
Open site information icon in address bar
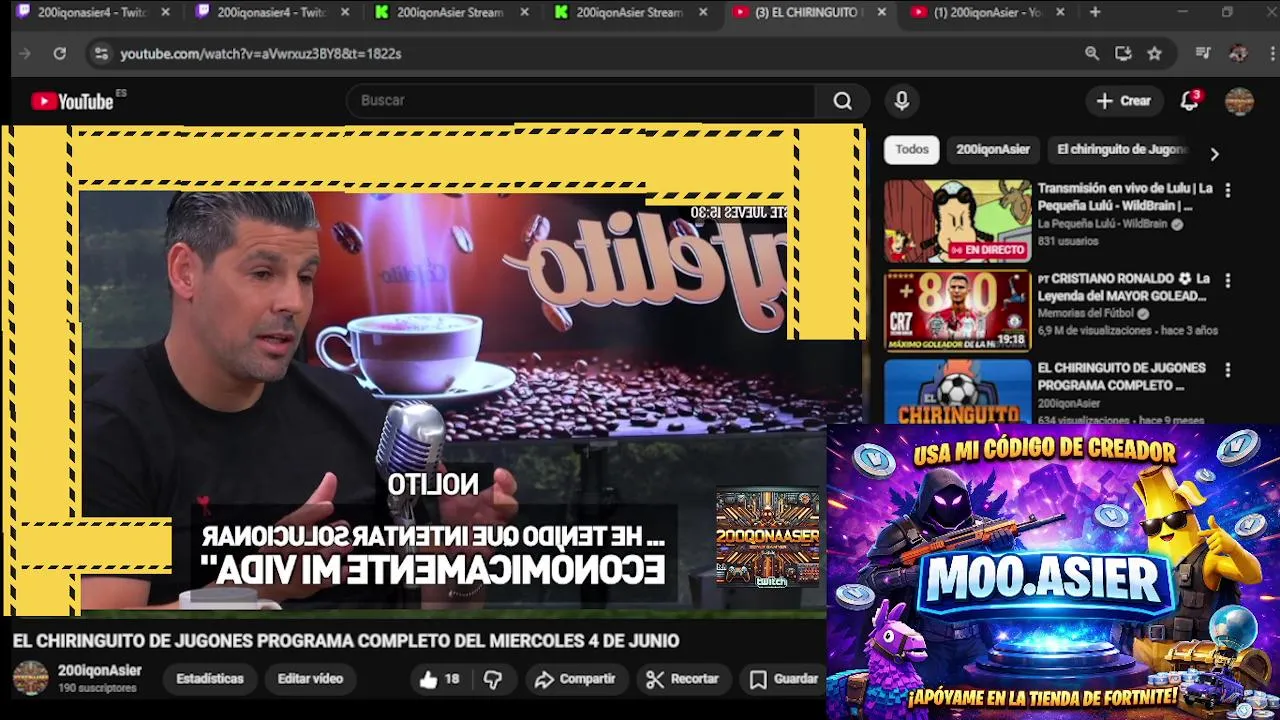click(x=100, y=54)
